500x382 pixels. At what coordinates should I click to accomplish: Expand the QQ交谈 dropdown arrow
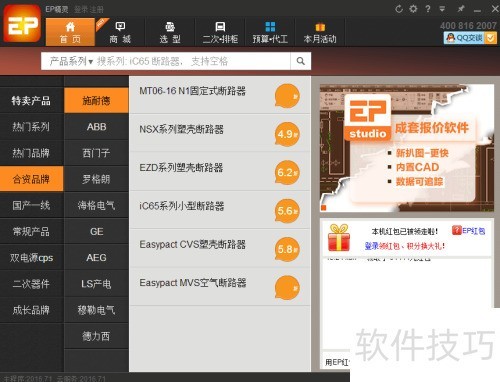pyautogui.click(x=490, y=38)
